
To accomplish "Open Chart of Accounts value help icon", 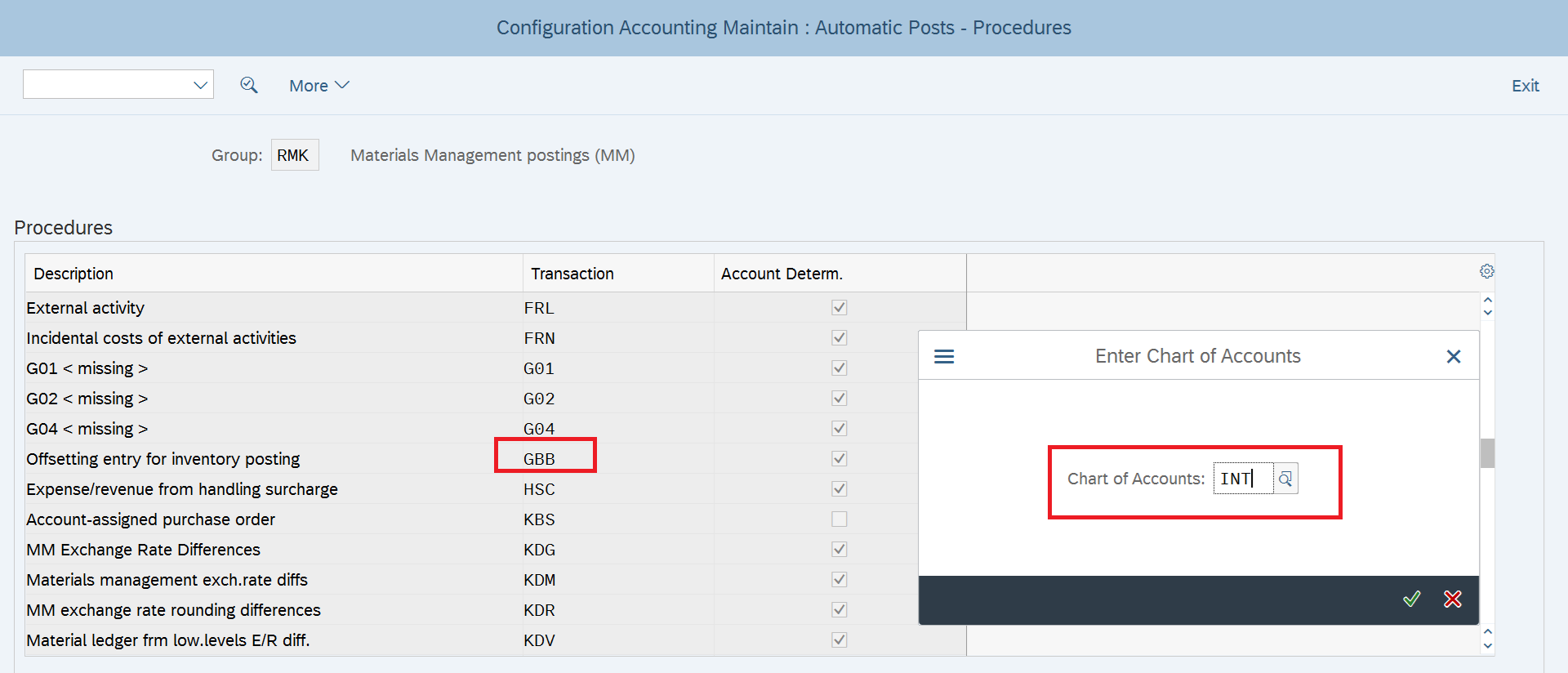I will pos(1285,479).
